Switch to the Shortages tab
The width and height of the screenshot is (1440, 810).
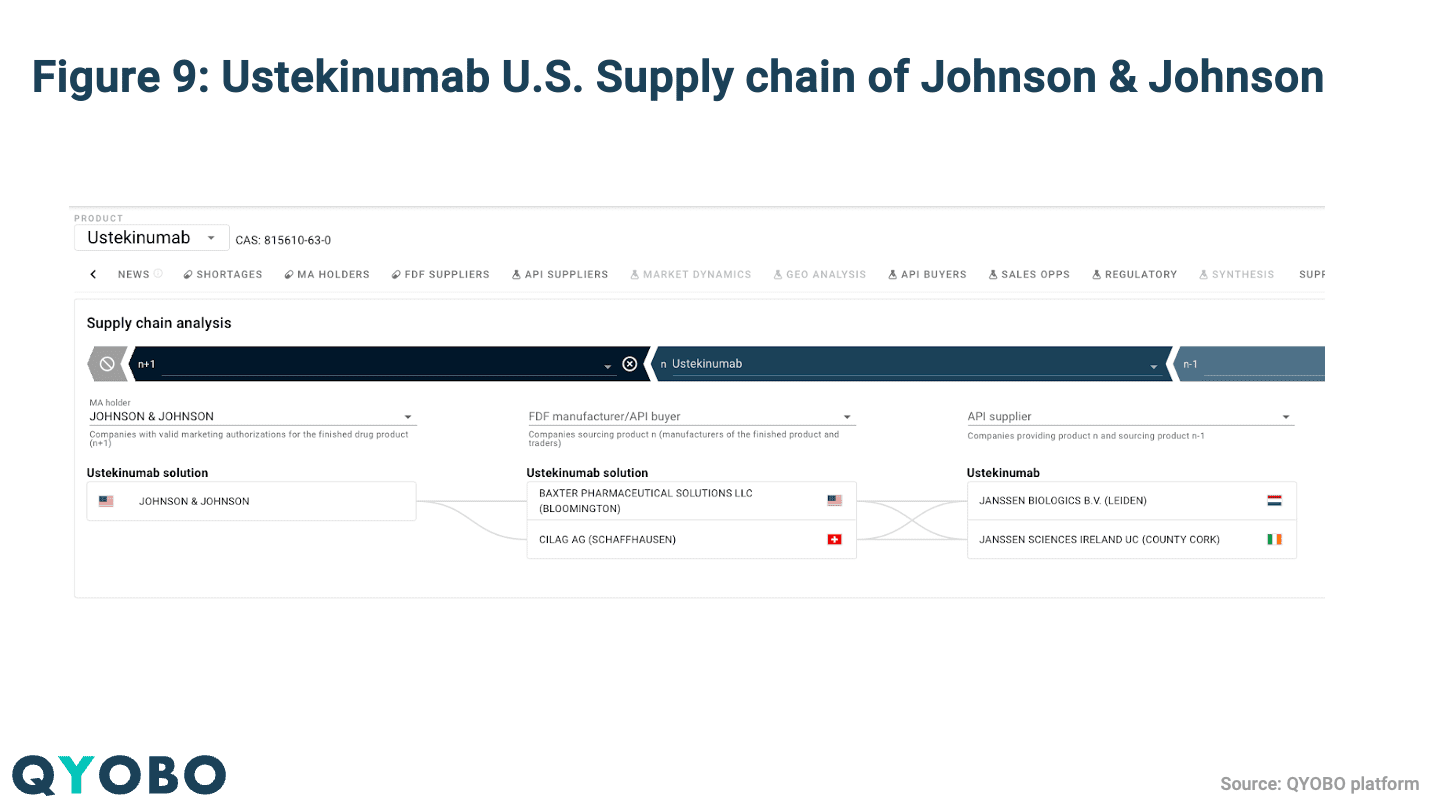pos(223,274)
